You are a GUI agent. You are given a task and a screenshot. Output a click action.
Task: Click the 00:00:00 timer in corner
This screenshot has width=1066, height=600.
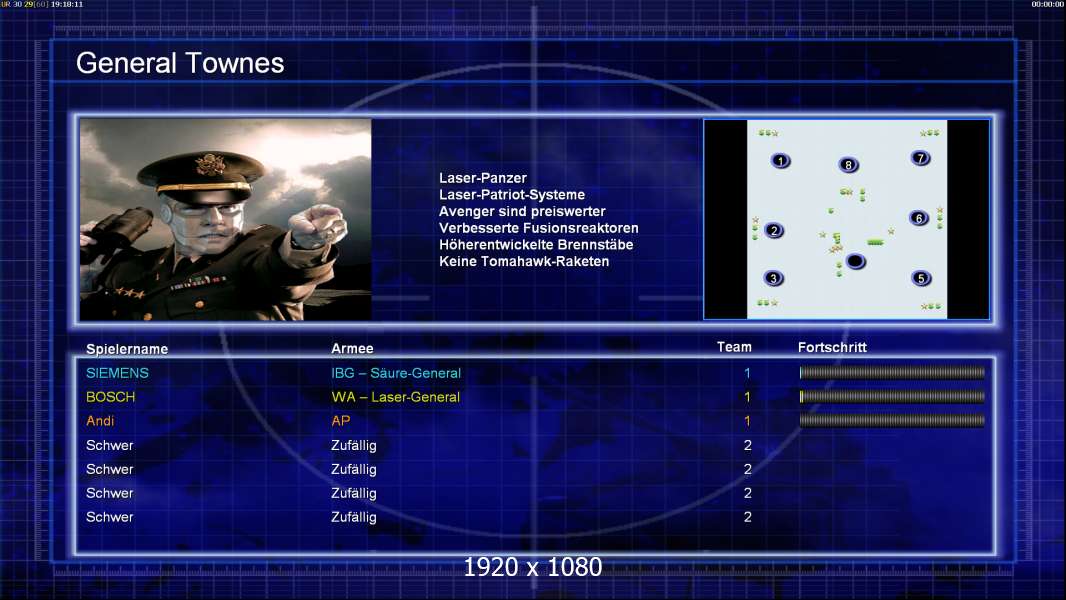[1048, 4]
